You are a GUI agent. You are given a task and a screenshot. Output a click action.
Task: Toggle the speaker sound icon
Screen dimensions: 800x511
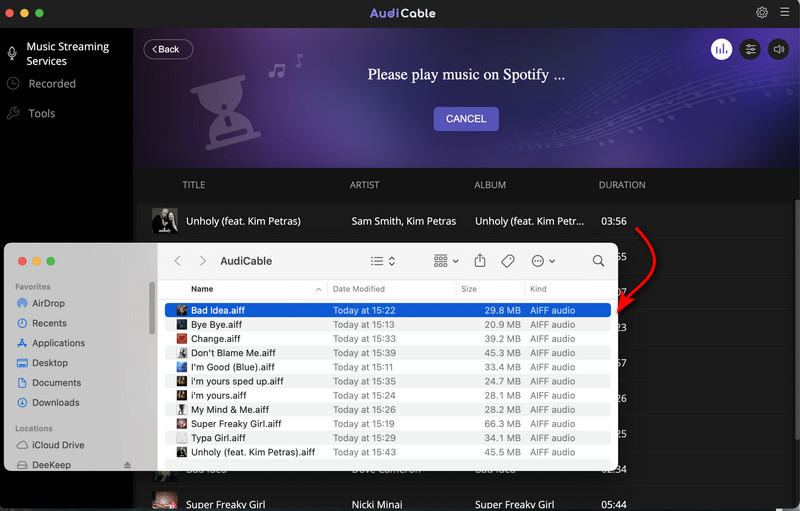[779, 49]
